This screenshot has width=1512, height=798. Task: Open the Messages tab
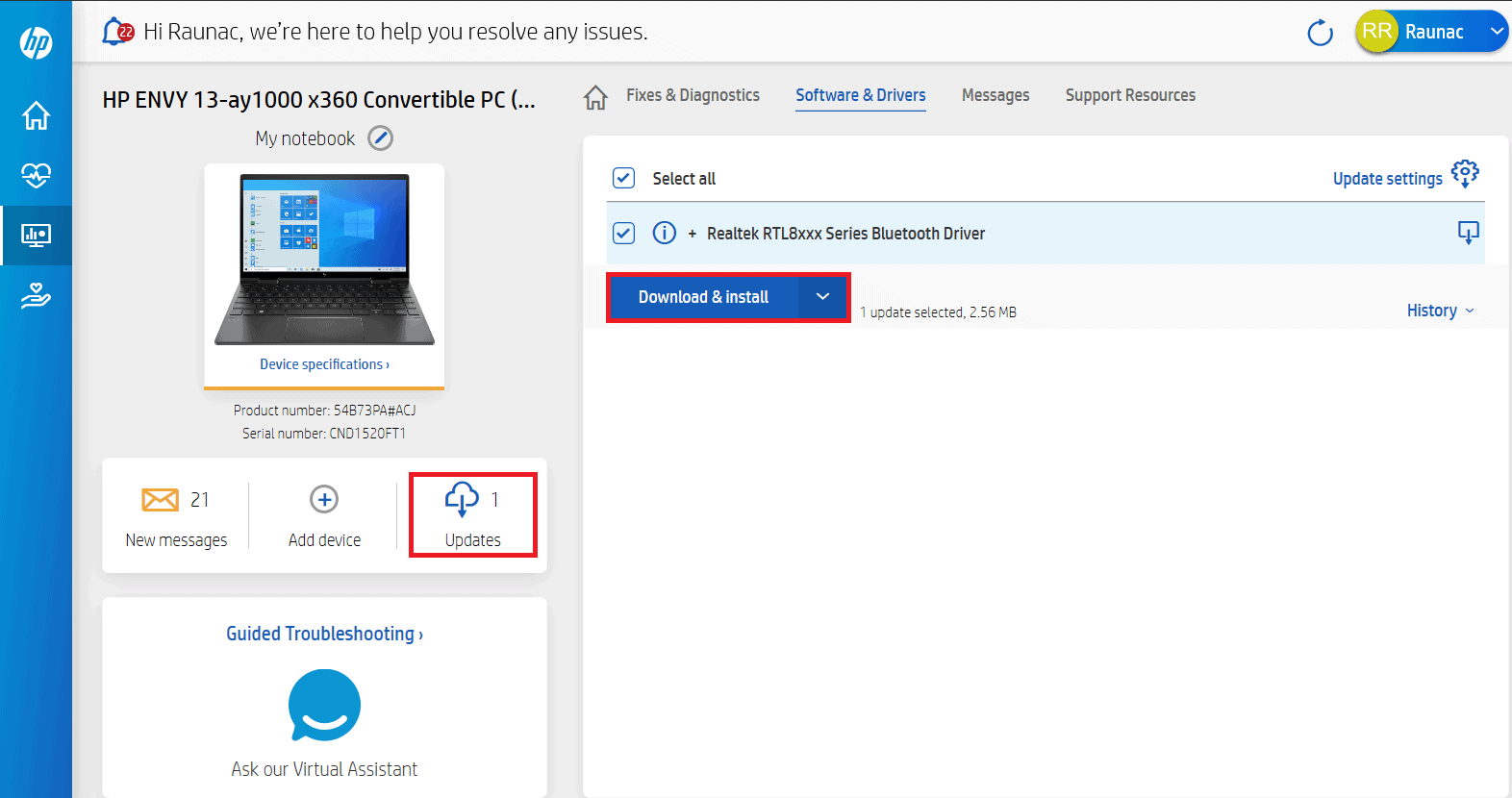(995, 95)
